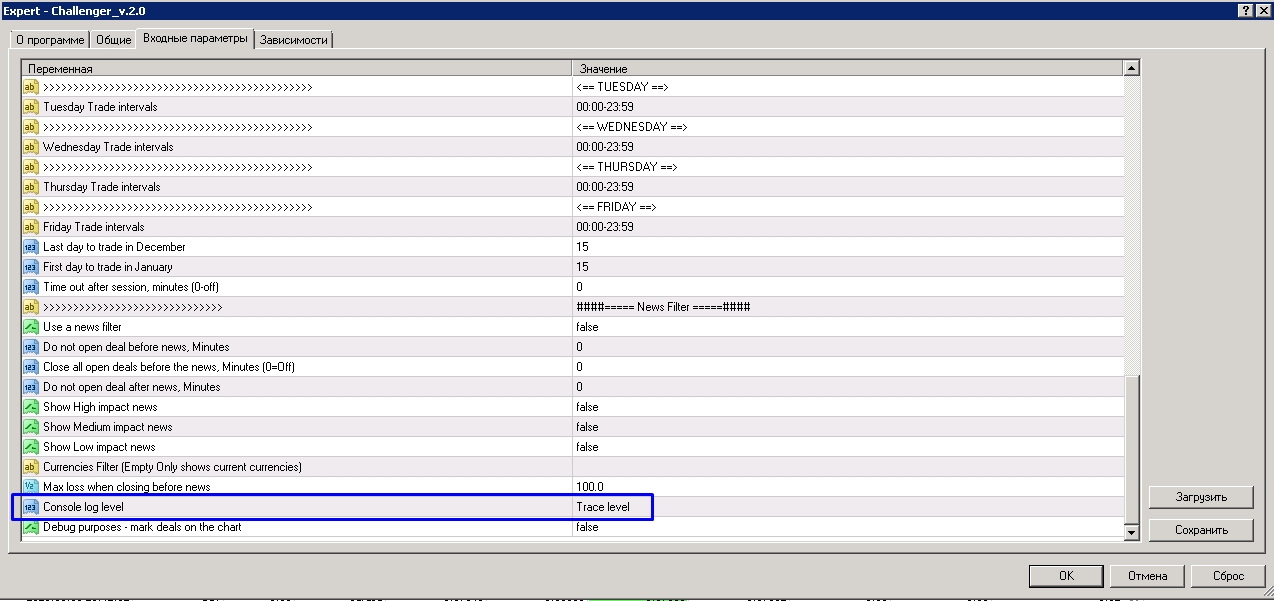Click the boolean icon next to Show Medium impact news
Viewport: 1274px width, 601px height.
pos(30,427)
